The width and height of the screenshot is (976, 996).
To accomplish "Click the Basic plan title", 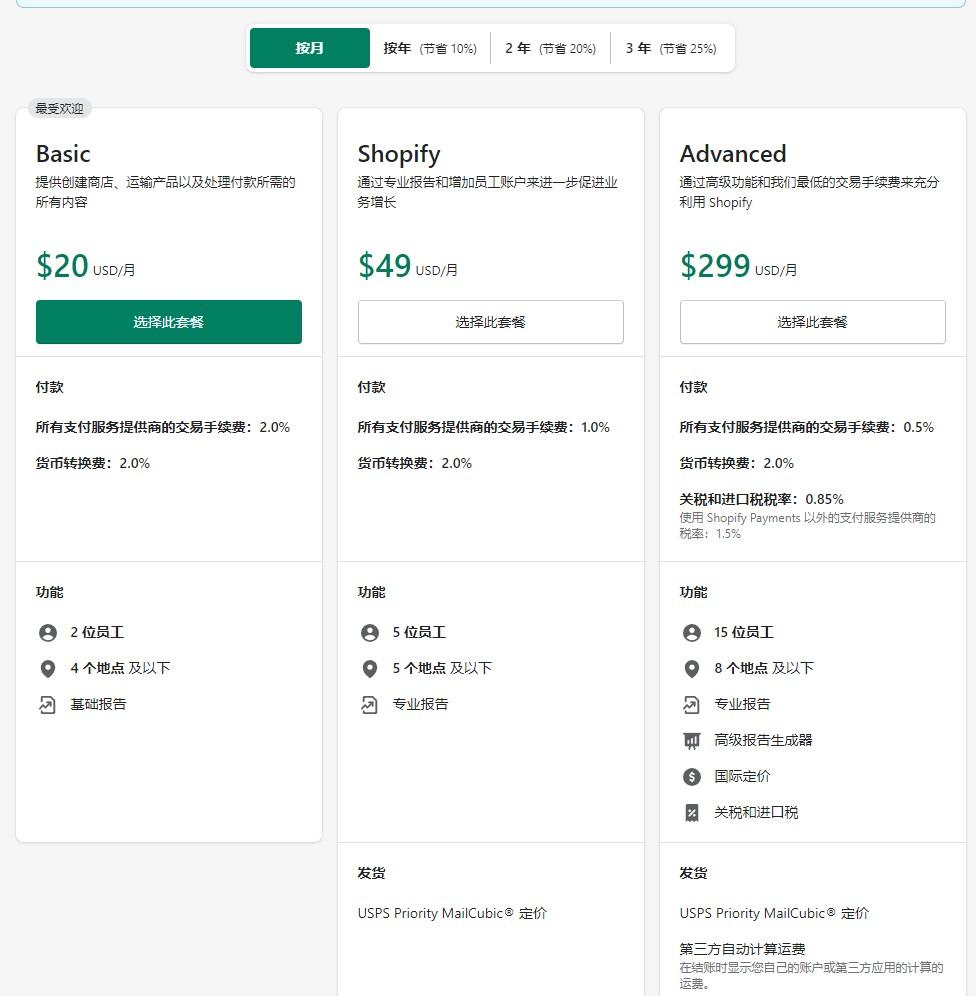I will pos(63,154).
